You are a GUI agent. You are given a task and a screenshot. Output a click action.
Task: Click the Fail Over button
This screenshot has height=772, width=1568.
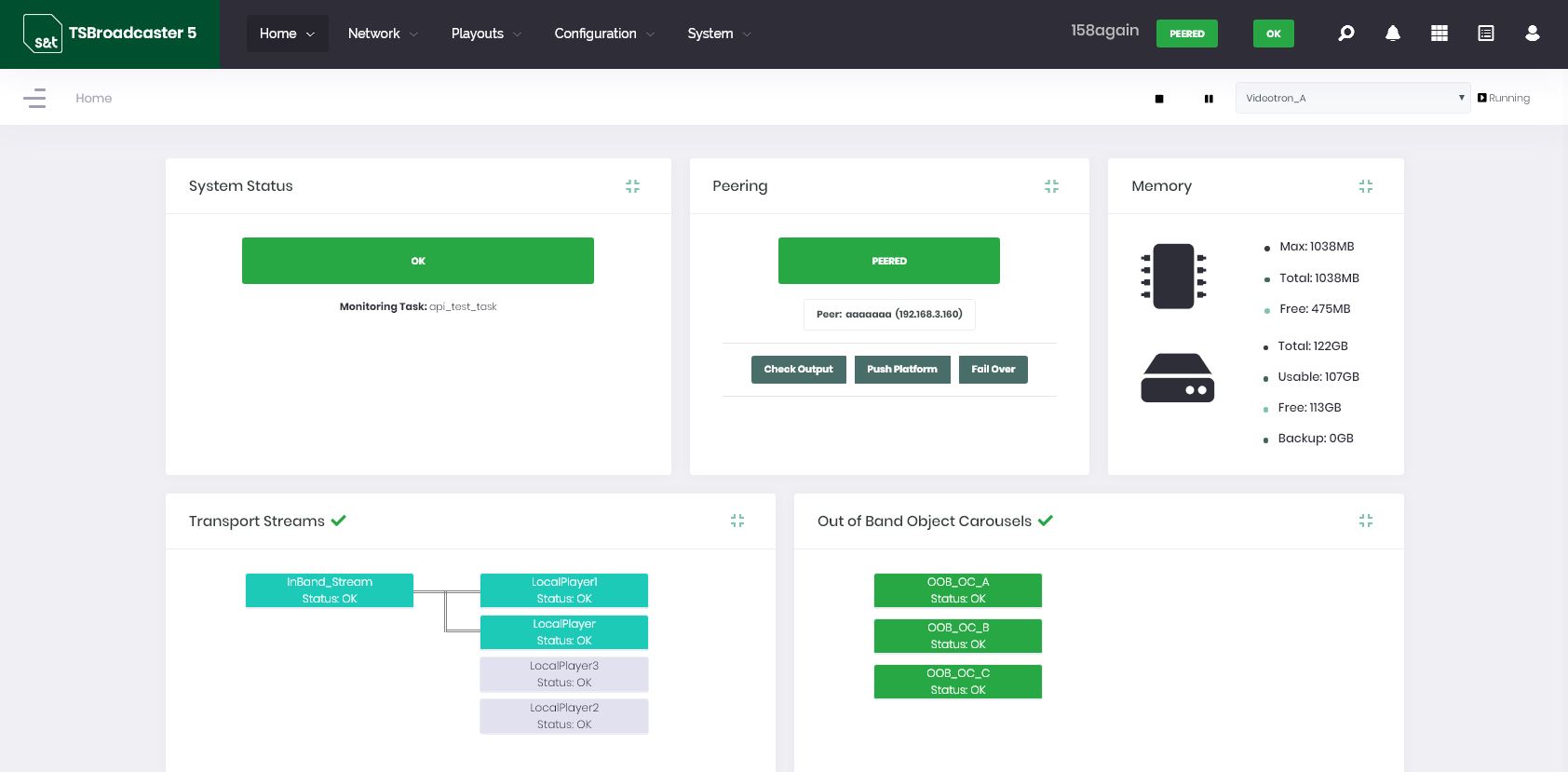993,370
